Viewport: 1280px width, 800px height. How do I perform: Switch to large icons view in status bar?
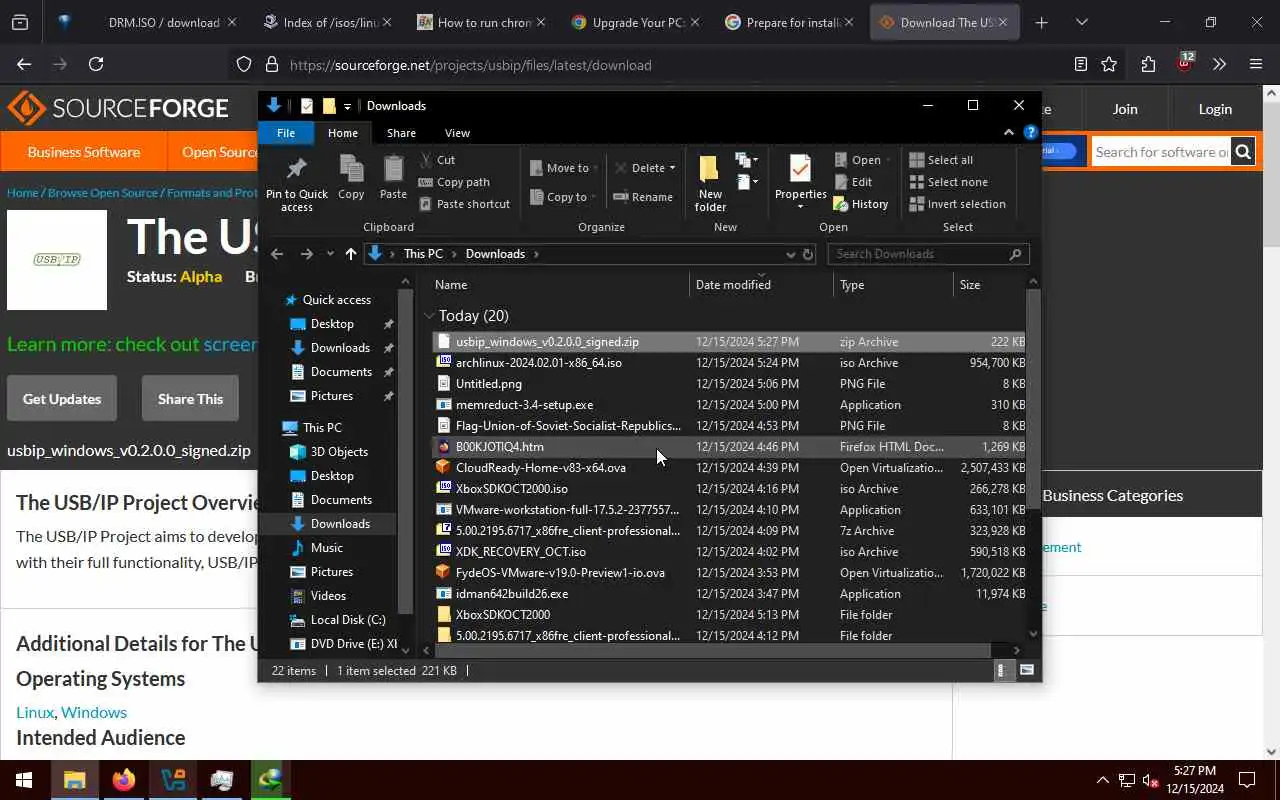pyautogui.click(x=1026, y=671)
